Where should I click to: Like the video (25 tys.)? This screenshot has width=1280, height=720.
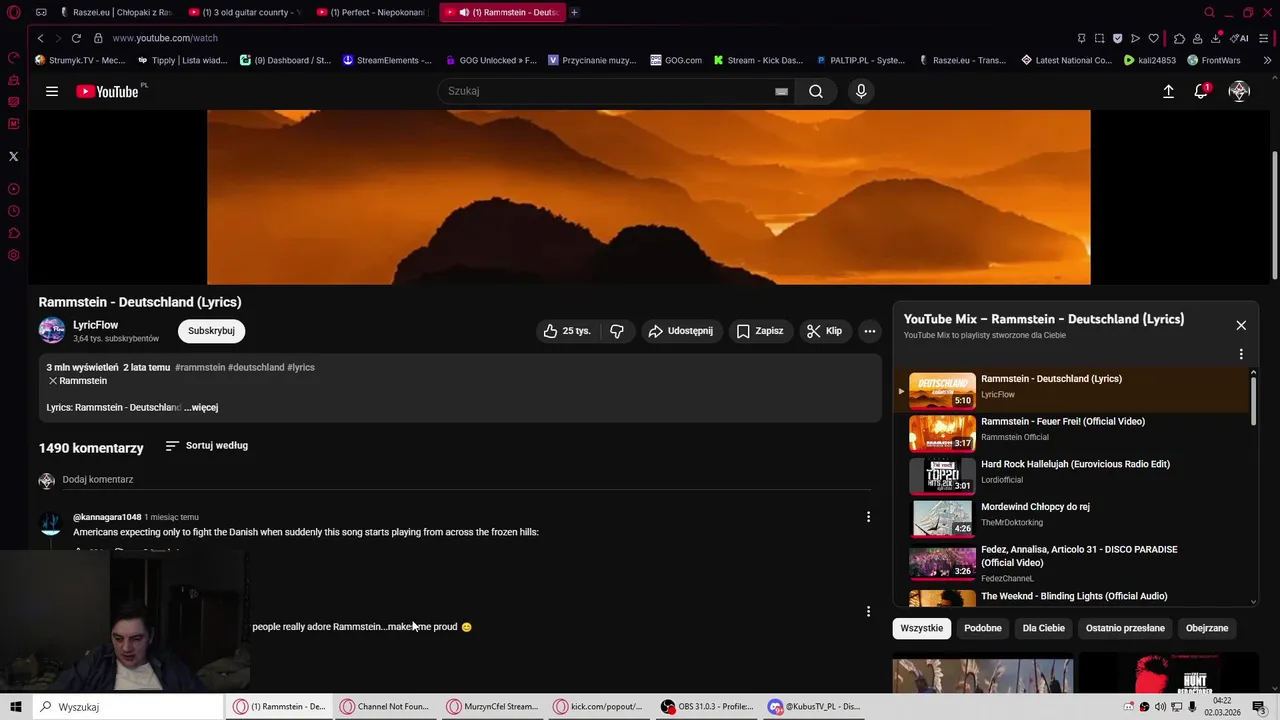click(x=568, y=331)
